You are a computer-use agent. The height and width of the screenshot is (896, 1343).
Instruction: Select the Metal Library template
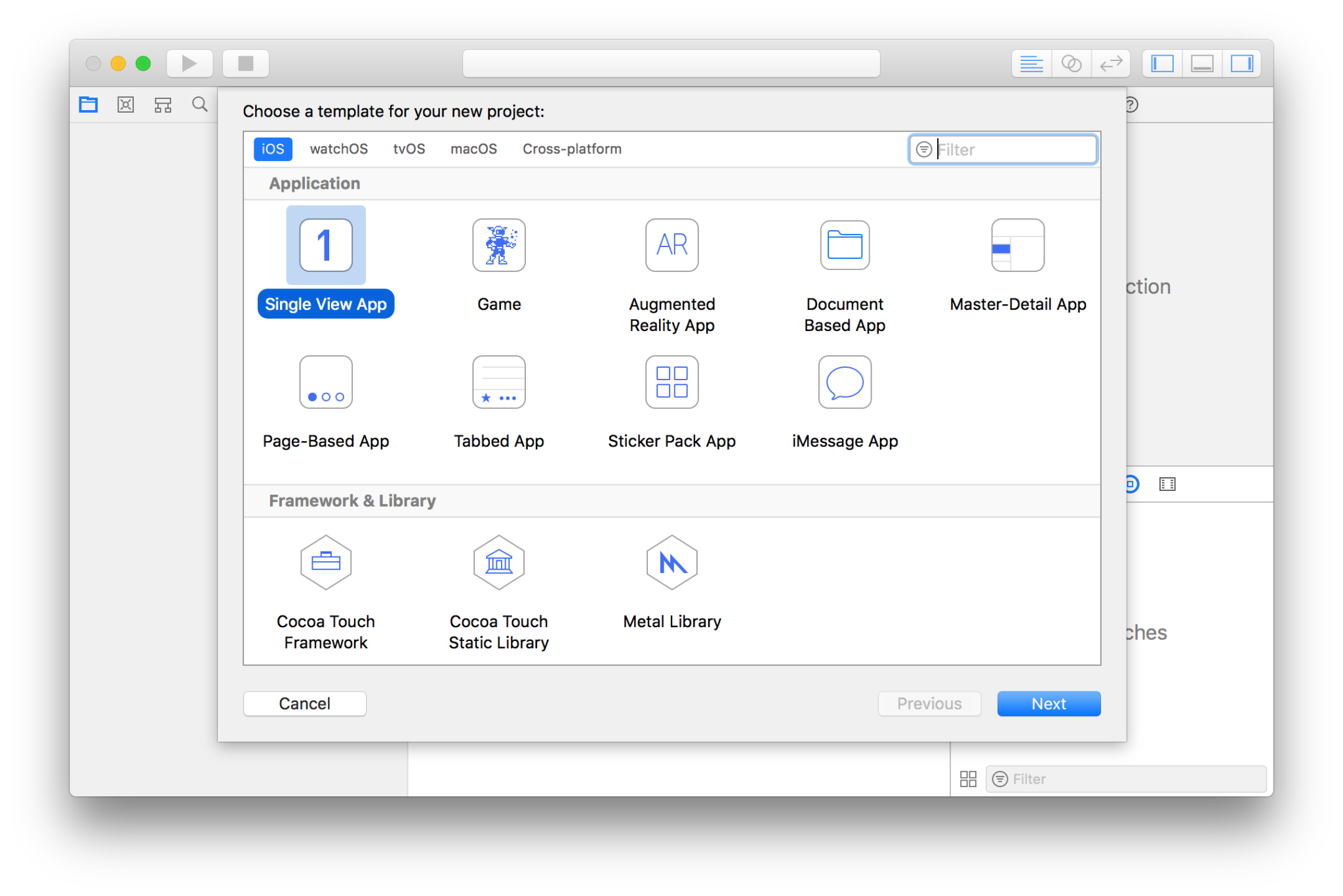coord(671,562)
